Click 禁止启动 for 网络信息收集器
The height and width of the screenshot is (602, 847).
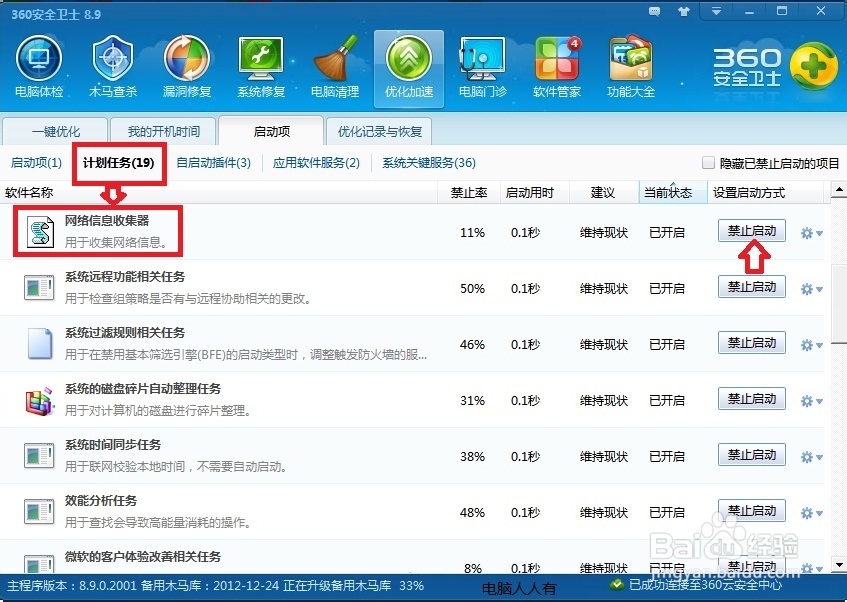pyautogui.click(x=751, y=231)
